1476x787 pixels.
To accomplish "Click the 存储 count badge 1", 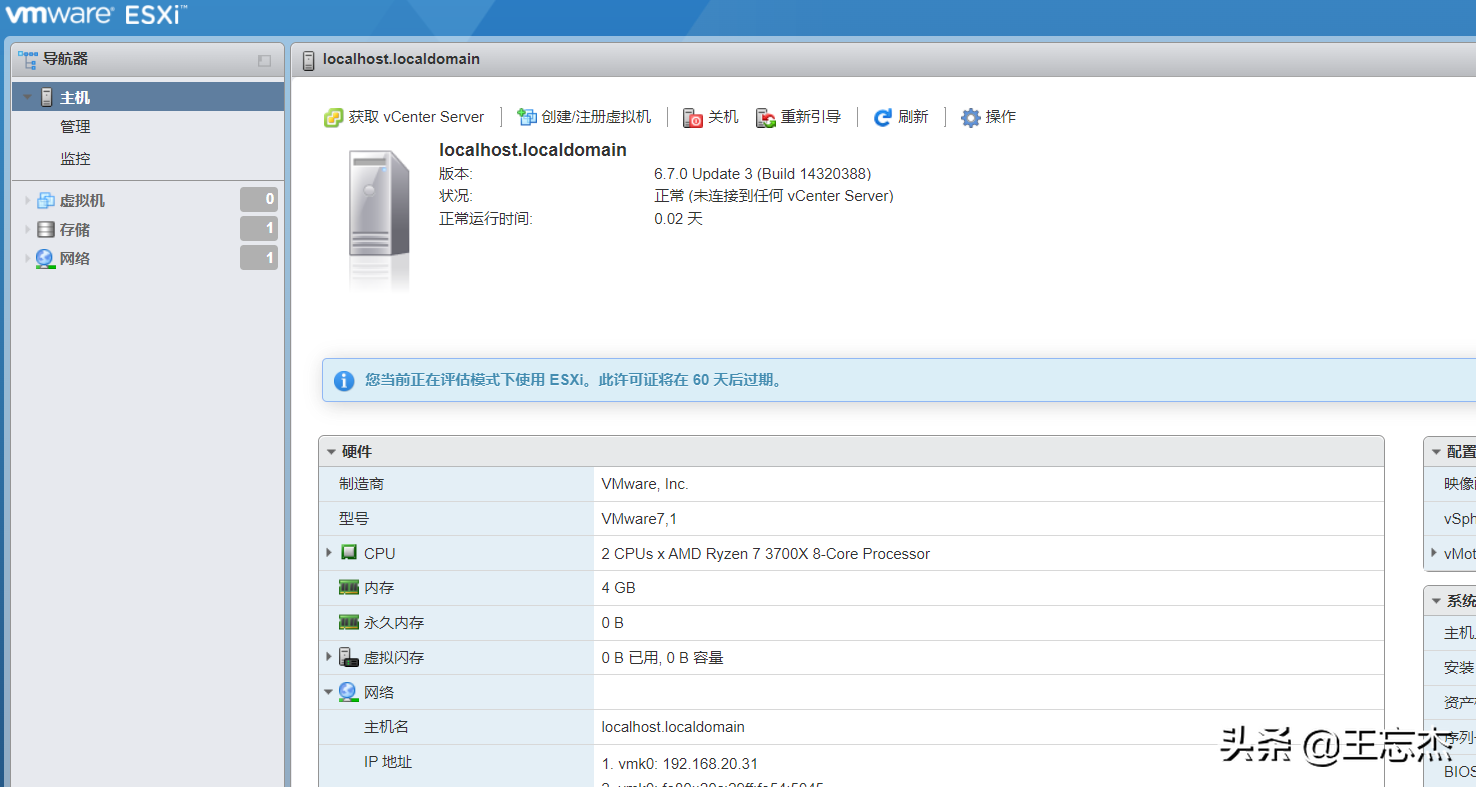I will (x=259, y=229).
